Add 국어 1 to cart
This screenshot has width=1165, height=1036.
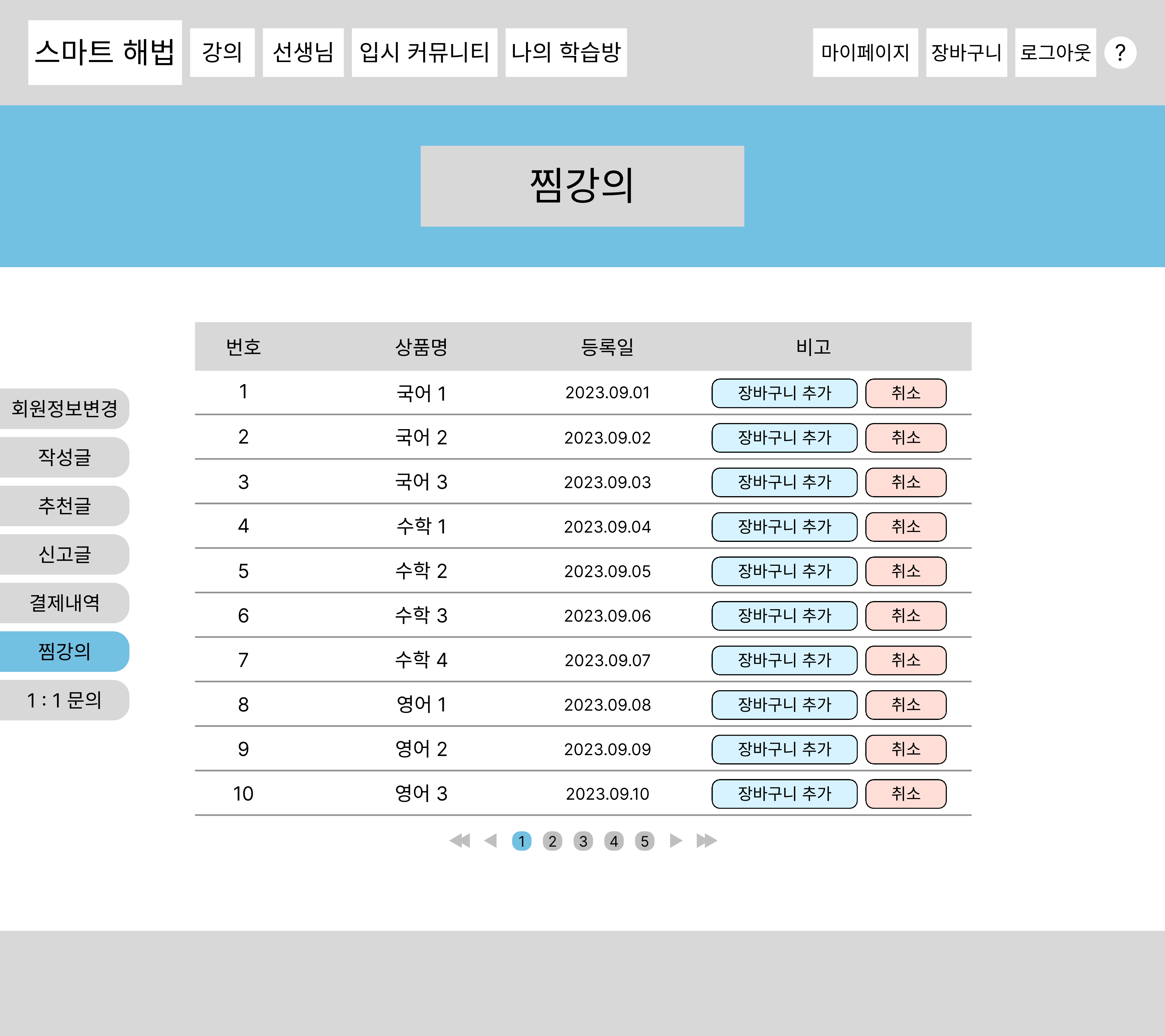pyautogui.click(x=784, y=393)
